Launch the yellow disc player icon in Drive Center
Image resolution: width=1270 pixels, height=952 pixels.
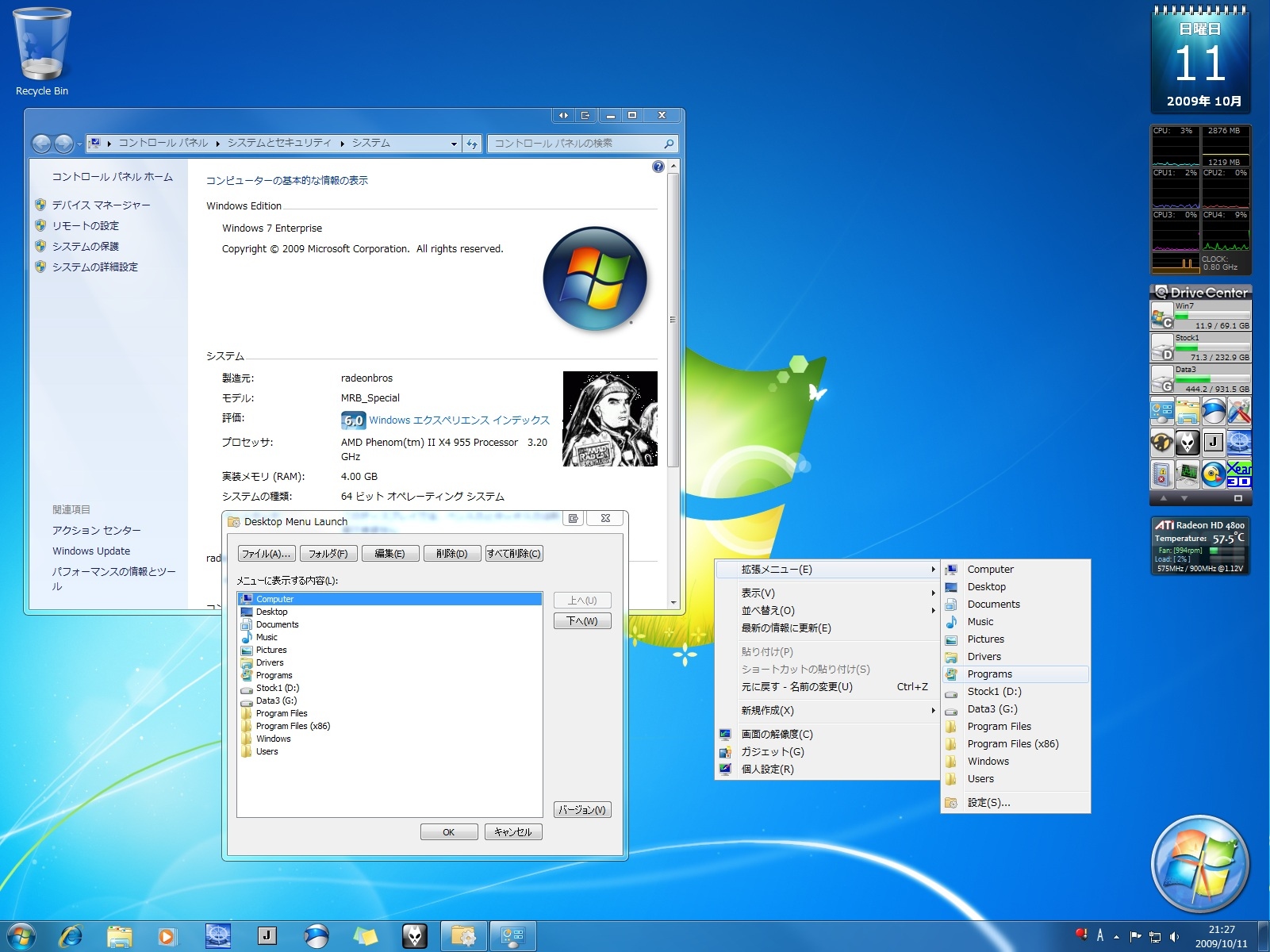click(x=1213, y=474)
